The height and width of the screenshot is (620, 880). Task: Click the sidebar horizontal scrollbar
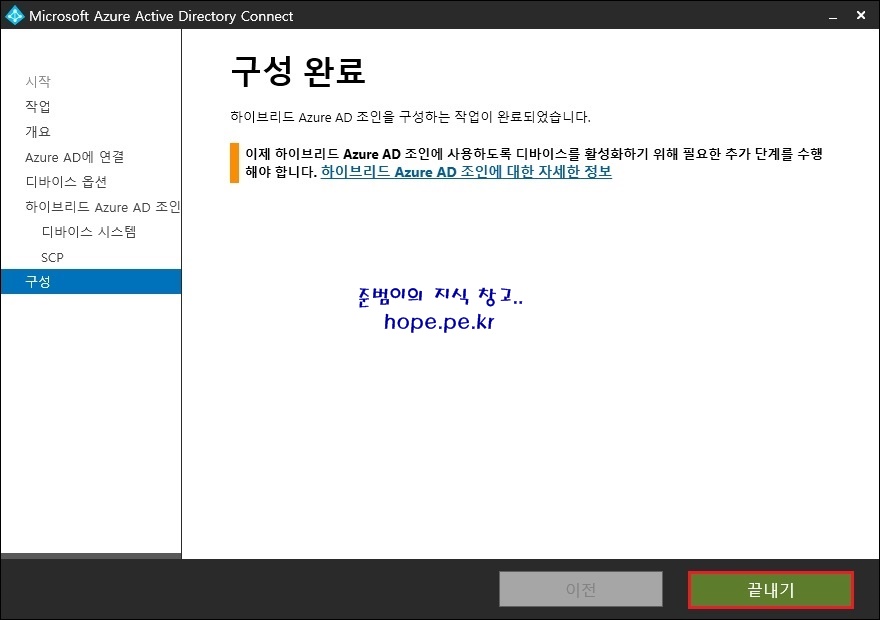(x=91, y=555)
